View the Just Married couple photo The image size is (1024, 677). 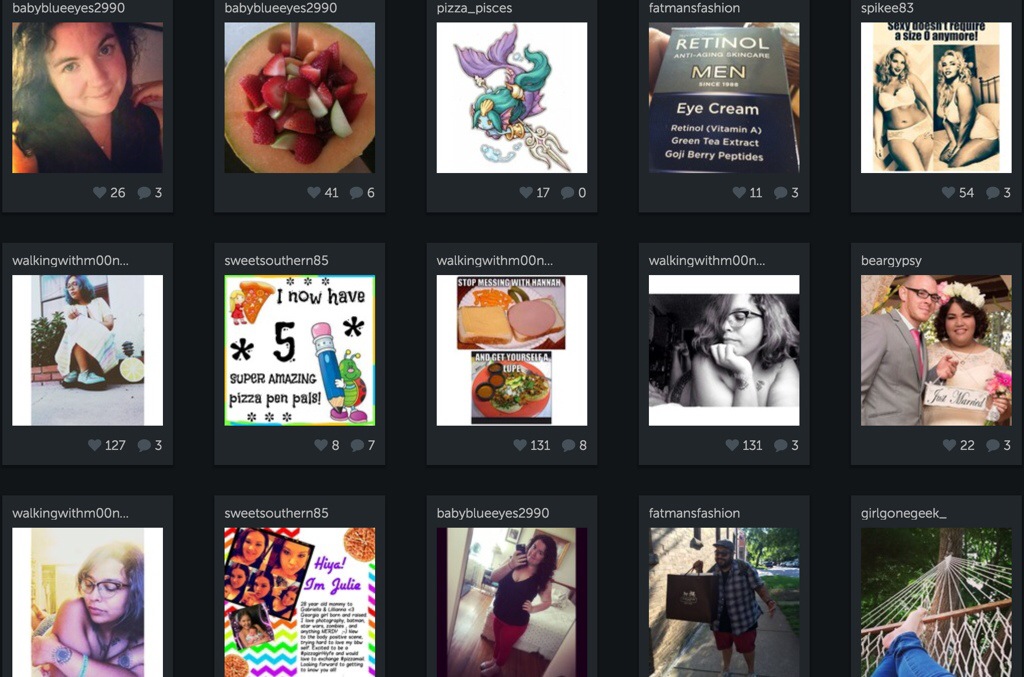click(936, 351)
